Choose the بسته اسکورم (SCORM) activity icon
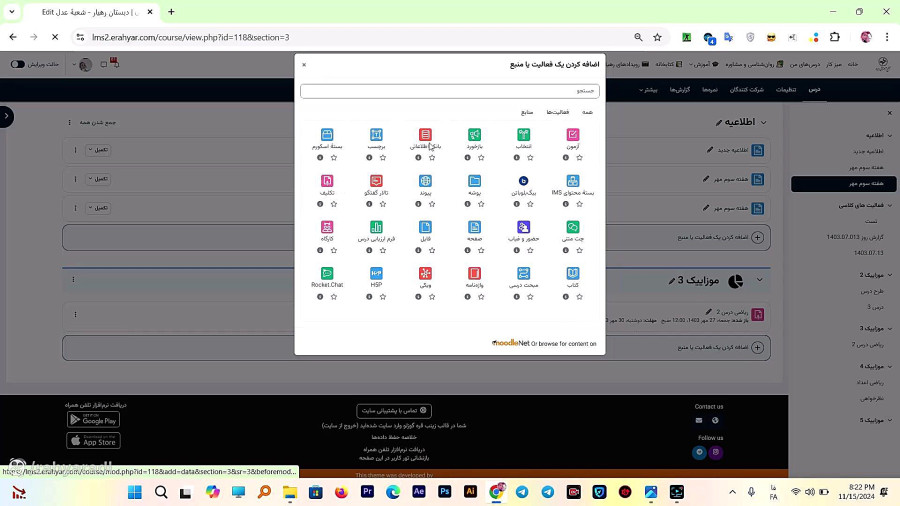 (327, 135)
